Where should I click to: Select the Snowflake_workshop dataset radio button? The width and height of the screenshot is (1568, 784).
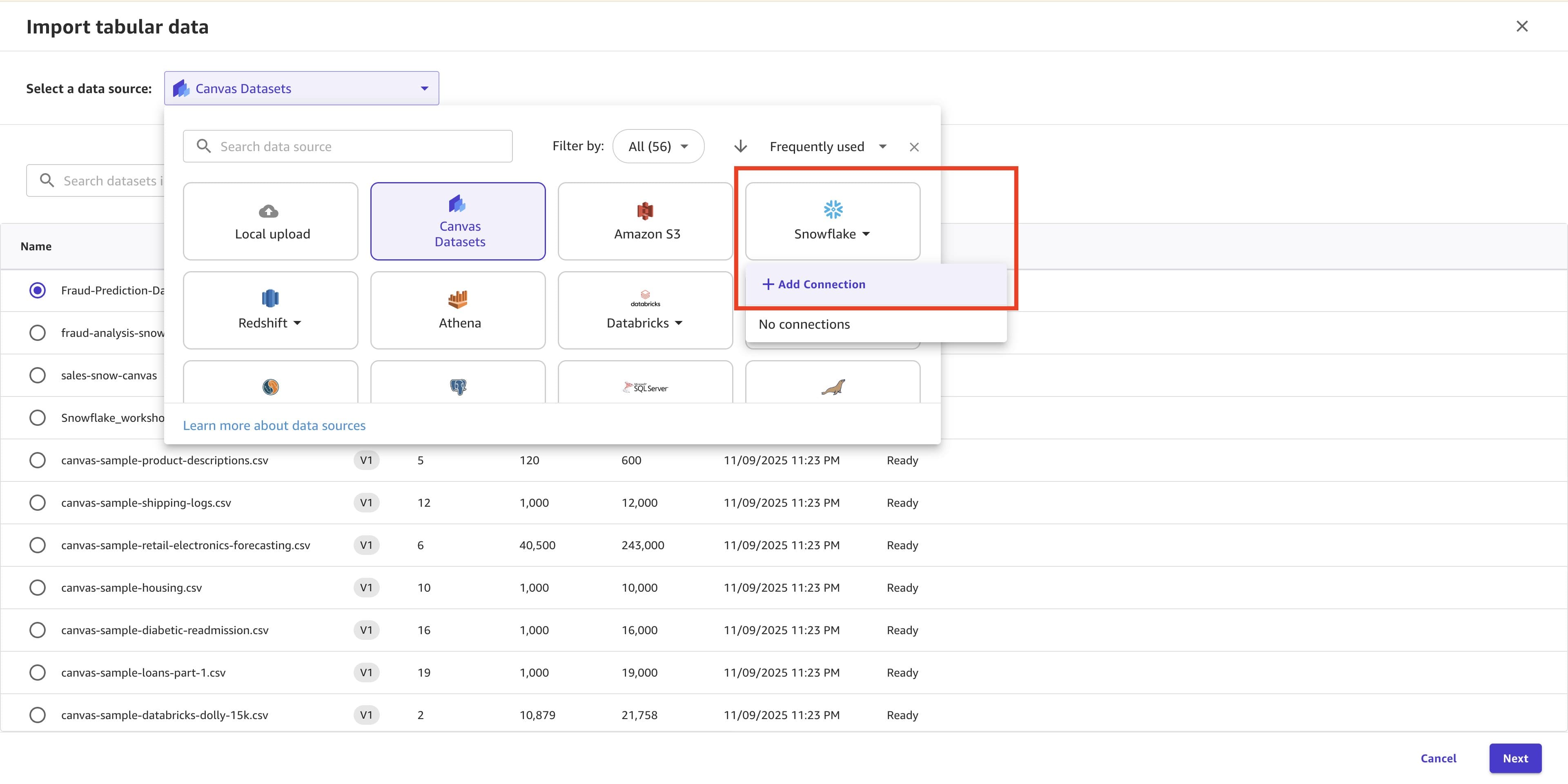click(x=38, y=418)
